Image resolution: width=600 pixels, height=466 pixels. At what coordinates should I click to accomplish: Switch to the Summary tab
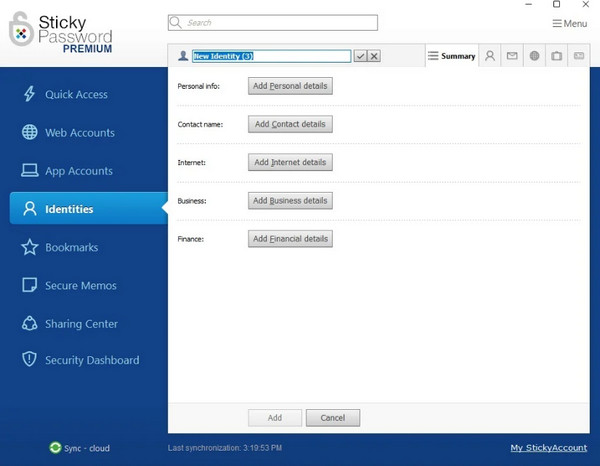452,56
